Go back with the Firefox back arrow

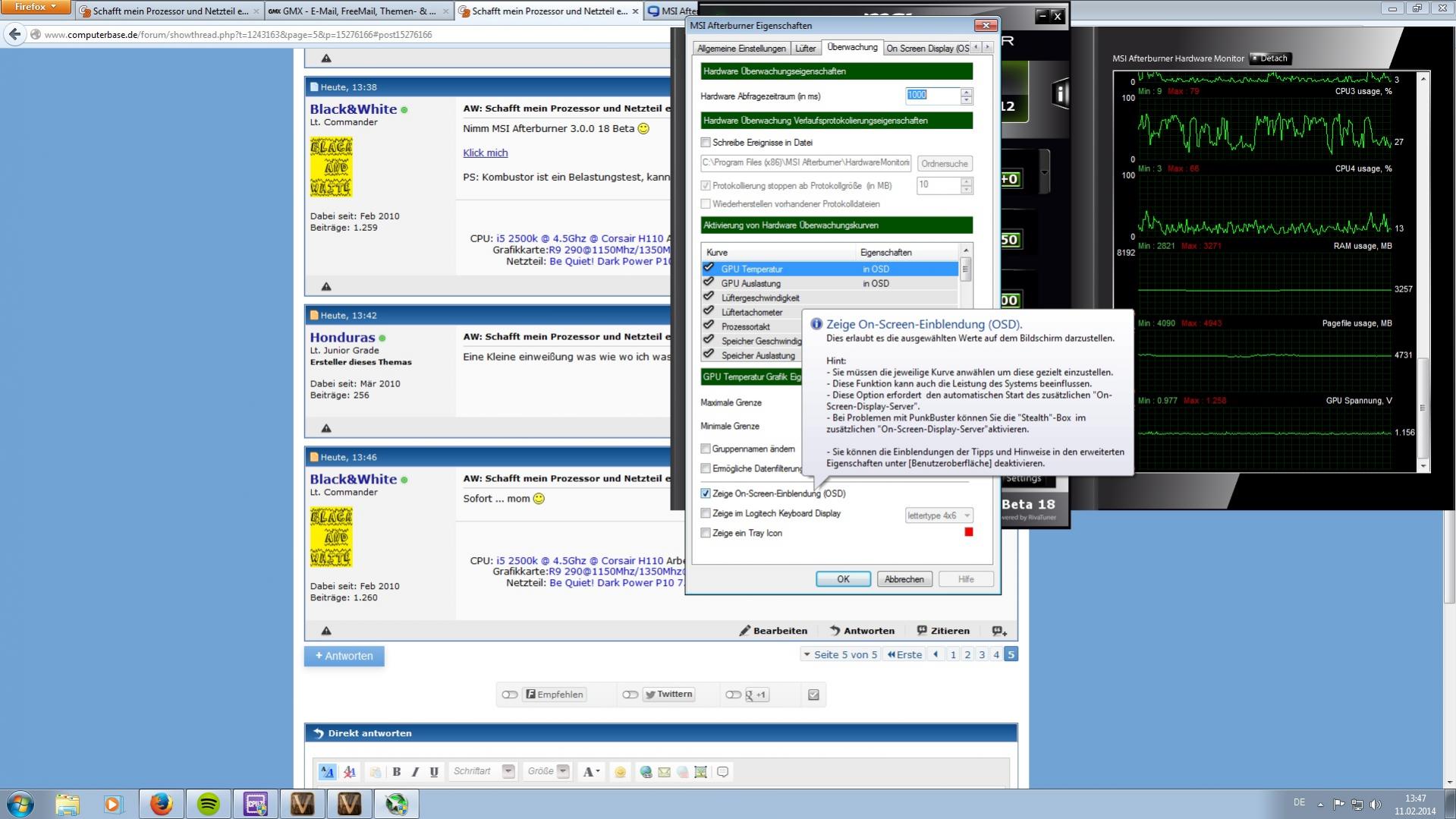coord(14,34)
